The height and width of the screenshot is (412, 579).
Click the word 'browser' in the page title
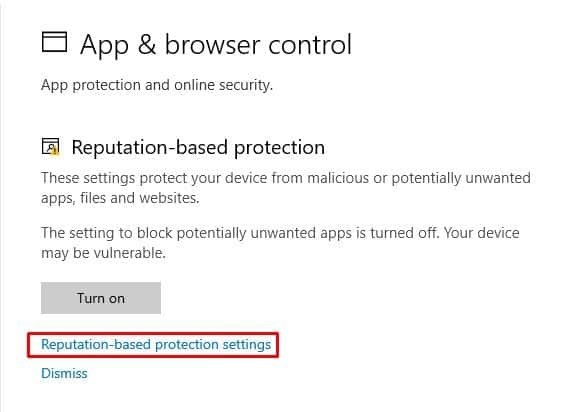[212, 45]
